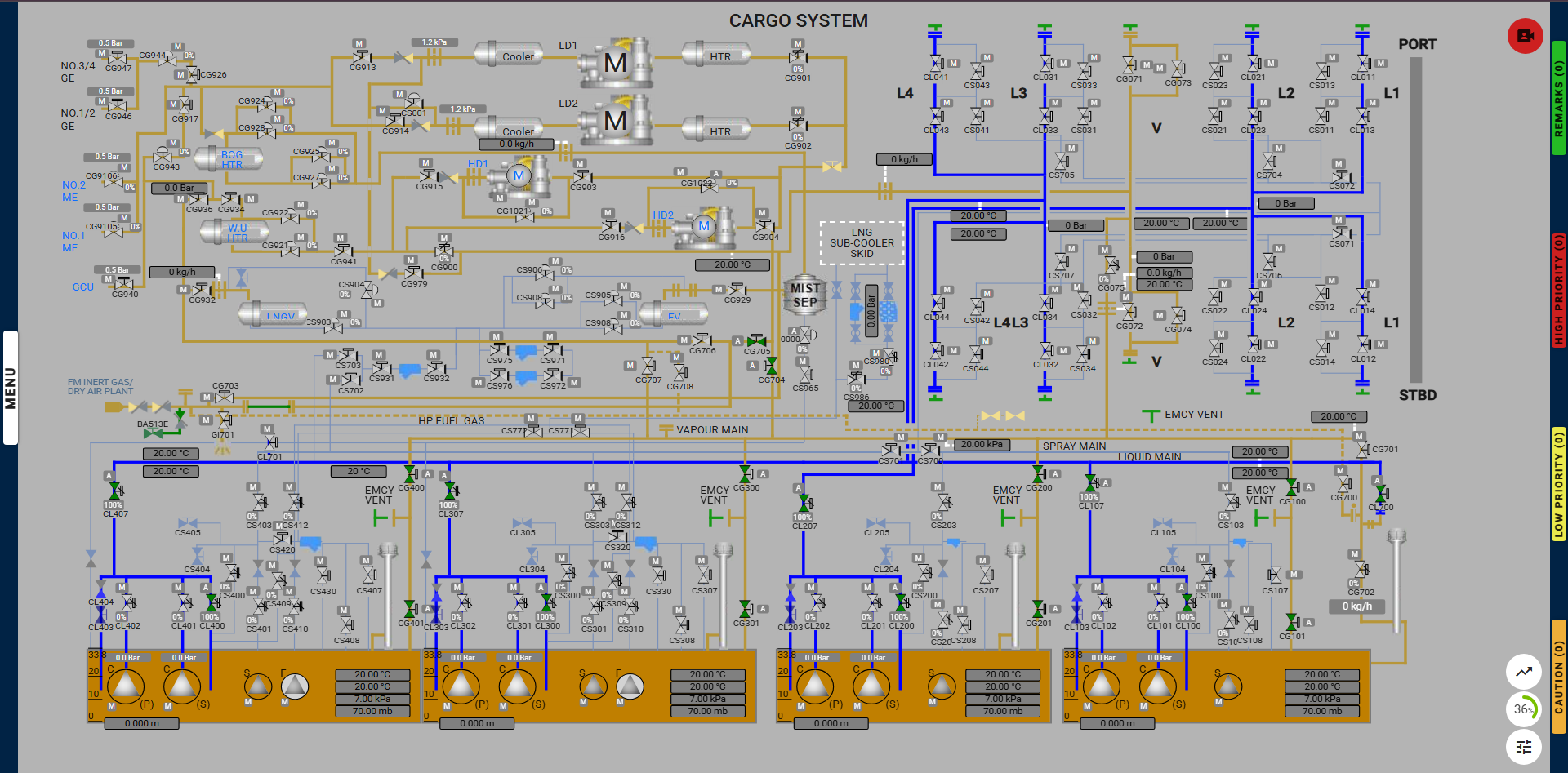Expand the REMARKS (0) panel
1568x773 pixels.
coord(1559,98)
